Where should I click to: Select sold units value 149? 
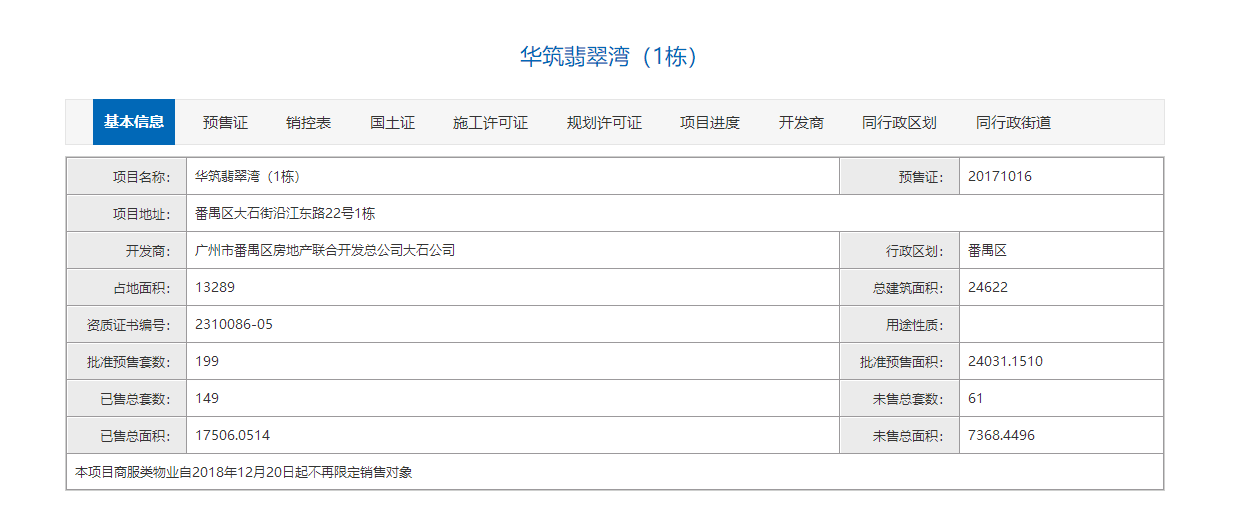click(207, 398)
